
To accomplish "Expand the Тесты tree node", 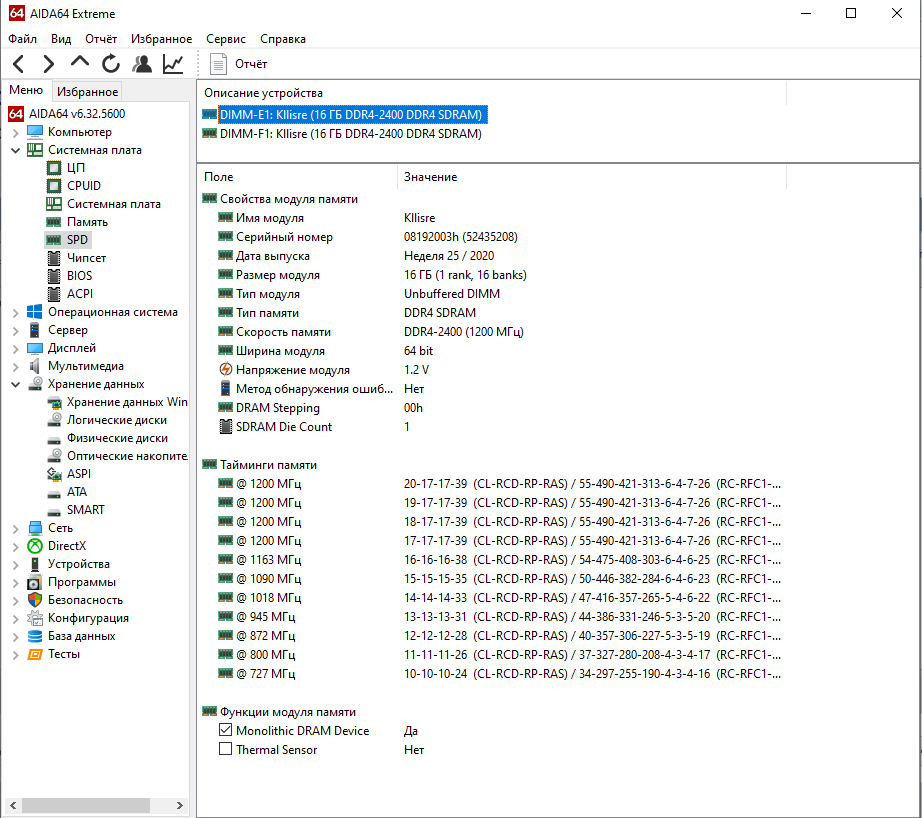I will (x=16, y=655).
